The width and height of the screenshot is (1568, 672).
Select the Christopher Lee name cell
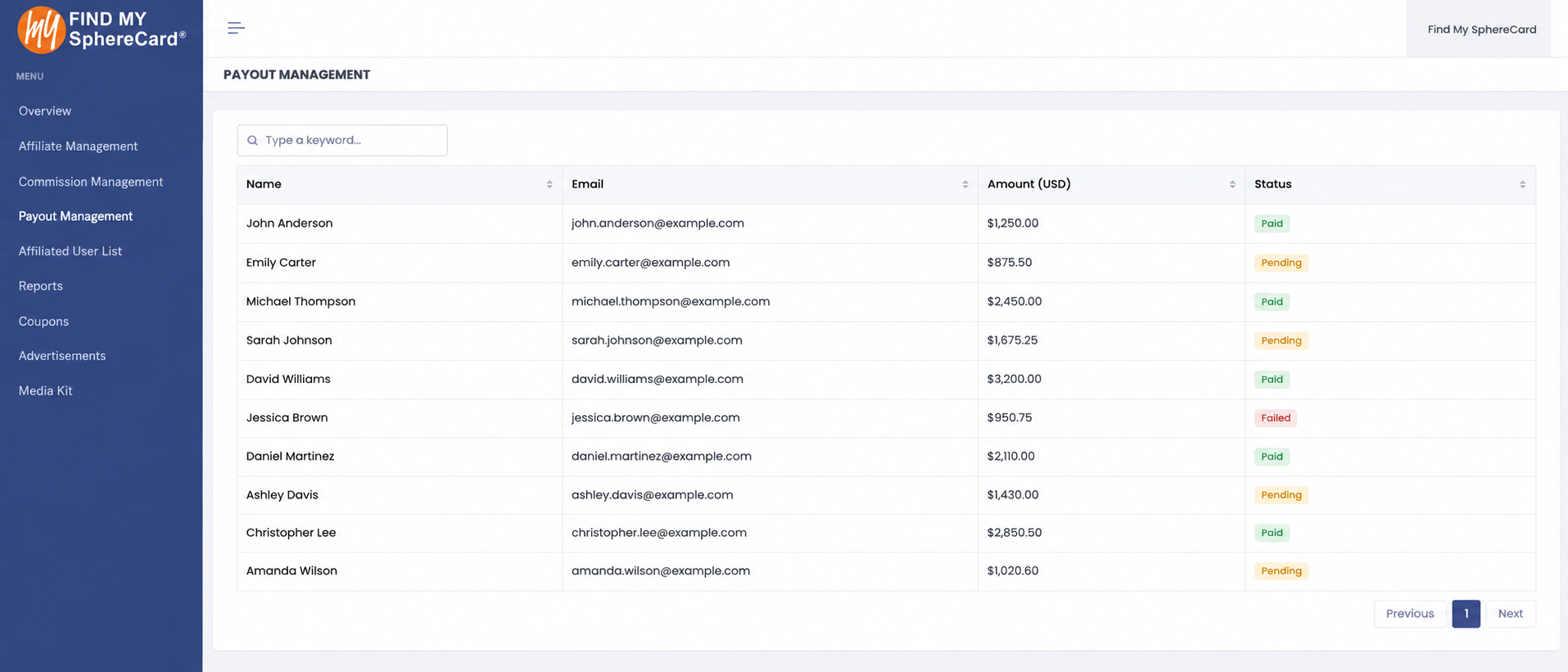(x=400, y=533)
